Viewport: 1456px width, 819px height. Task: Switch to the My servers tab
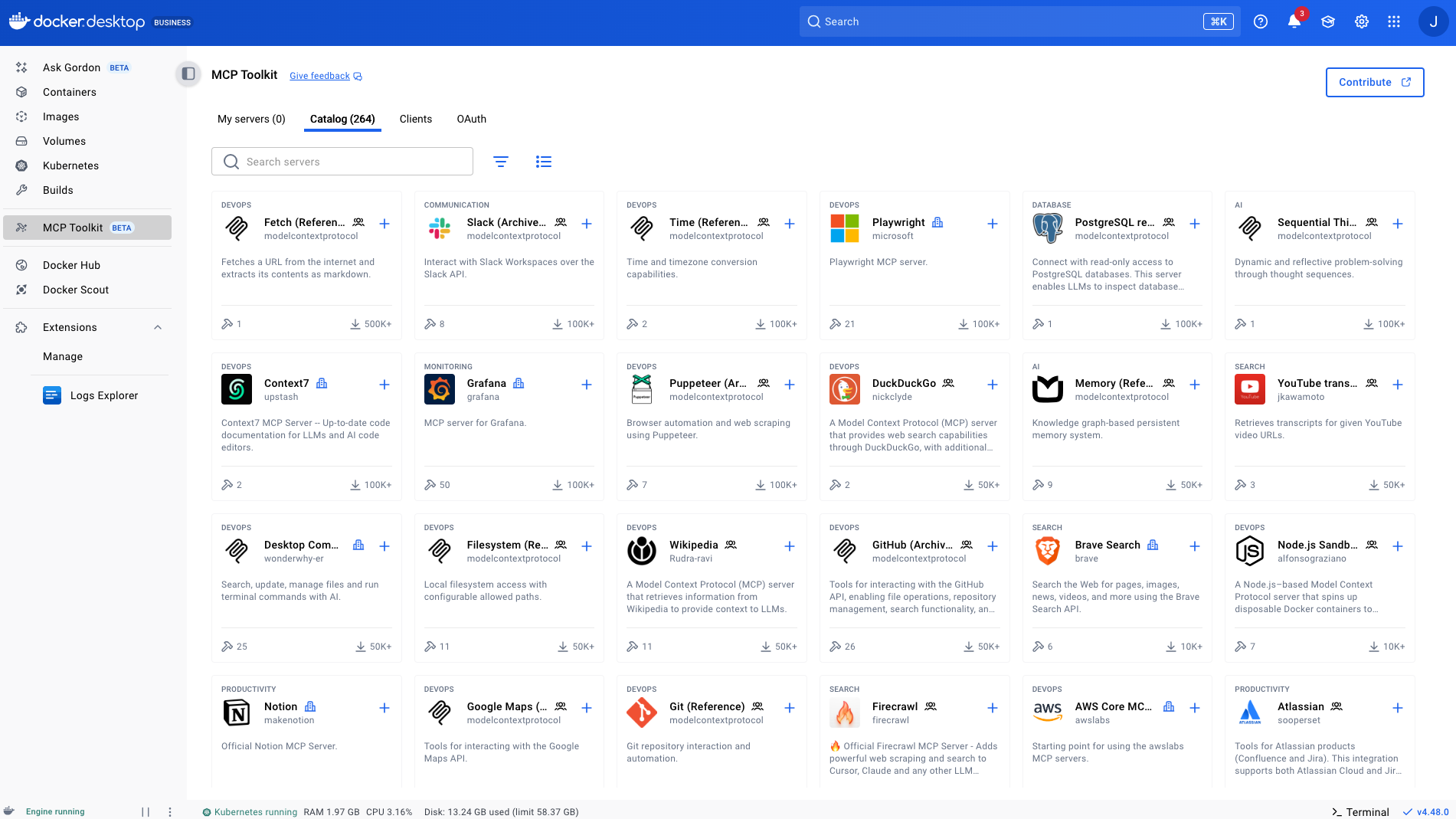[251, 119]
